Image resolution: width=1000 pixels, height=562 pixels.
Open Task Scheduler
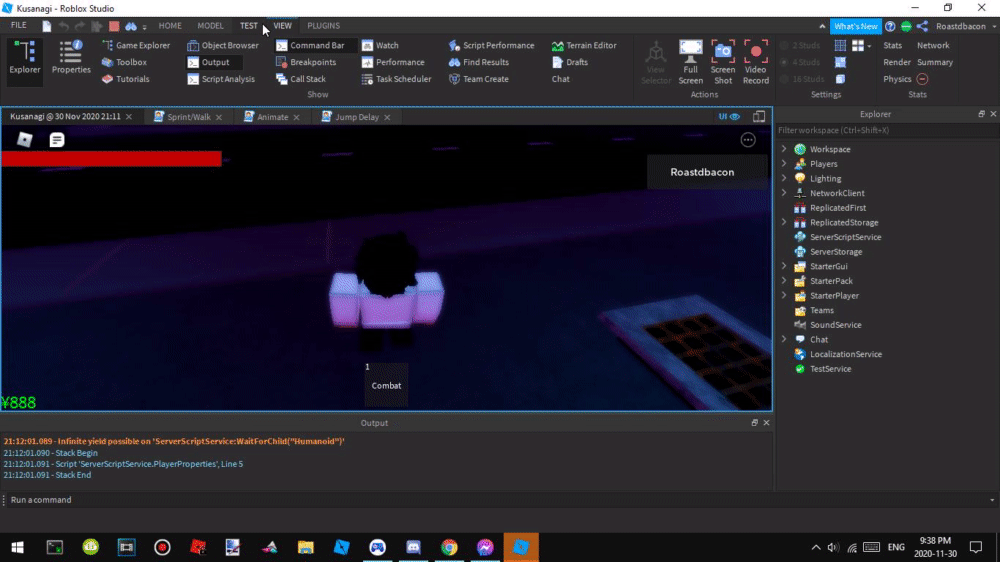[x=396, y=79]
